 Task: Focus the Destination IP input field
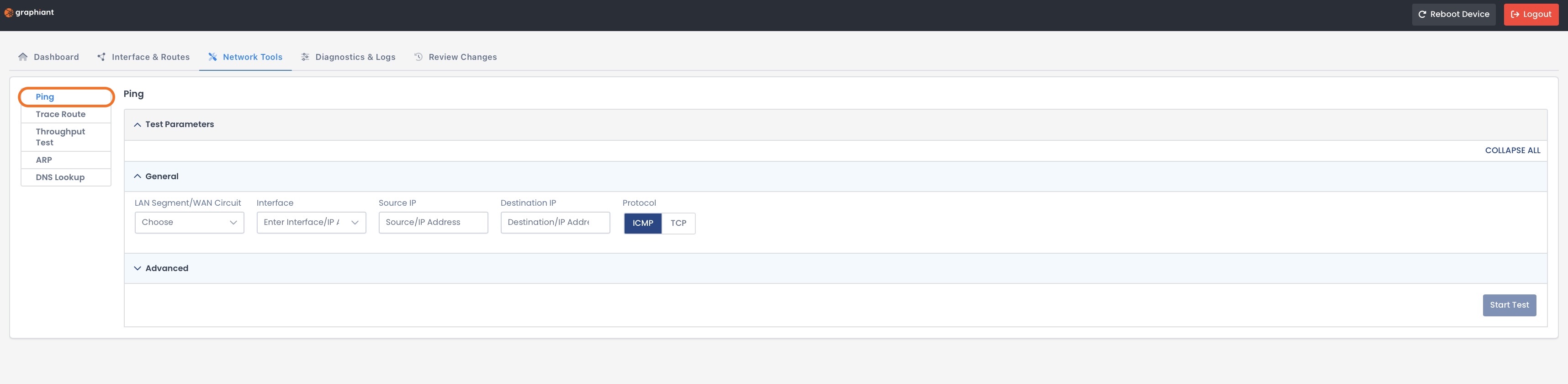pos(555,223)
